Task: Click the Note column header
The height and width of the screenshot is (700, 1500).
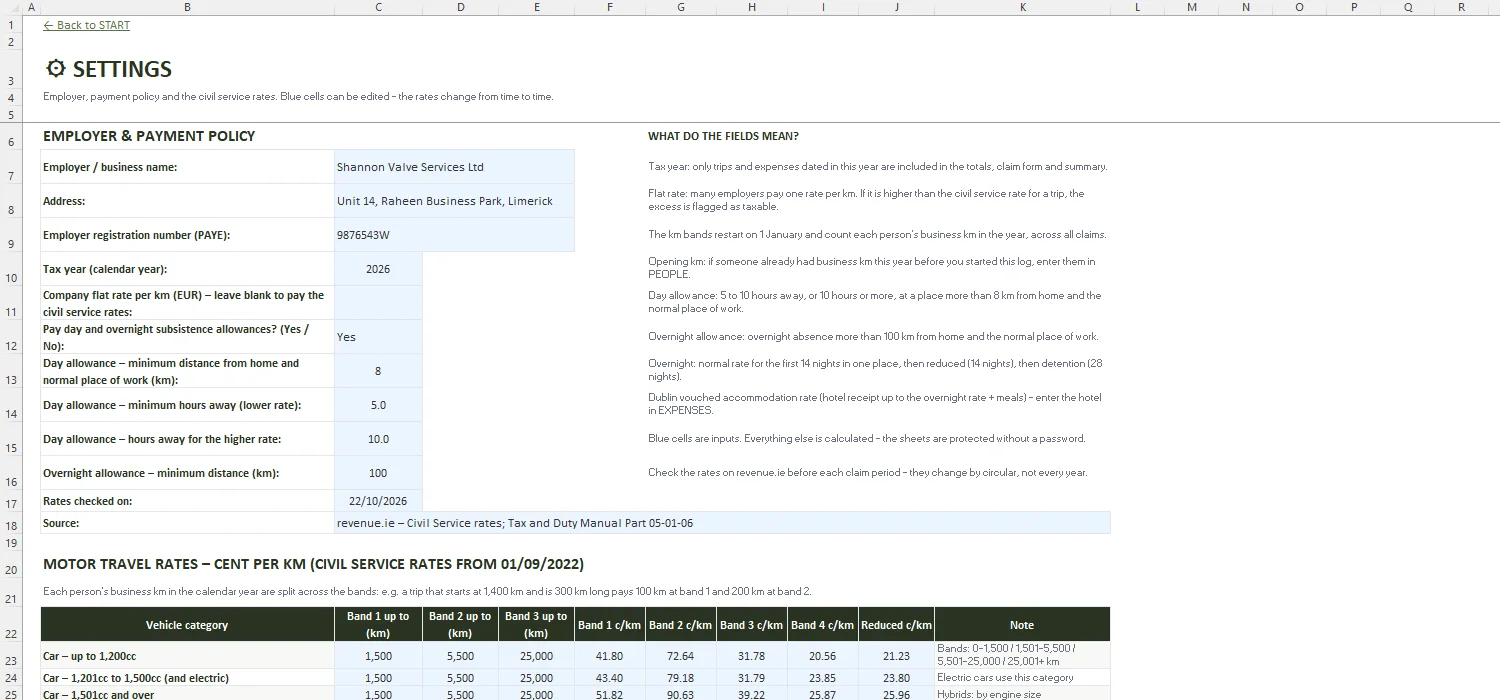Action: [x=1022, y=625]
